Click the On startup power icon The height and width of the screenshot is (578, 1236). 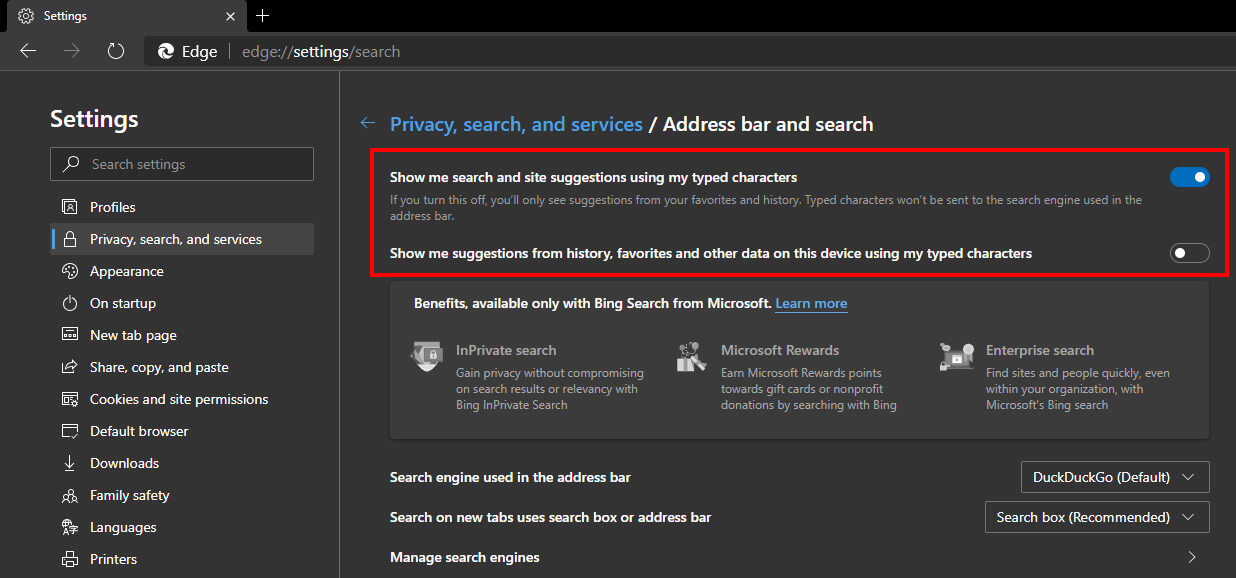[70, 303]
